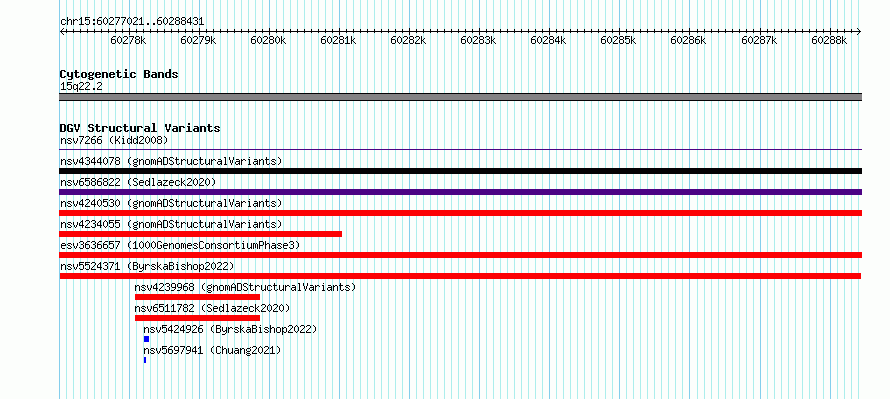Select the nsv5424926 small blue marker

(146, 339)
